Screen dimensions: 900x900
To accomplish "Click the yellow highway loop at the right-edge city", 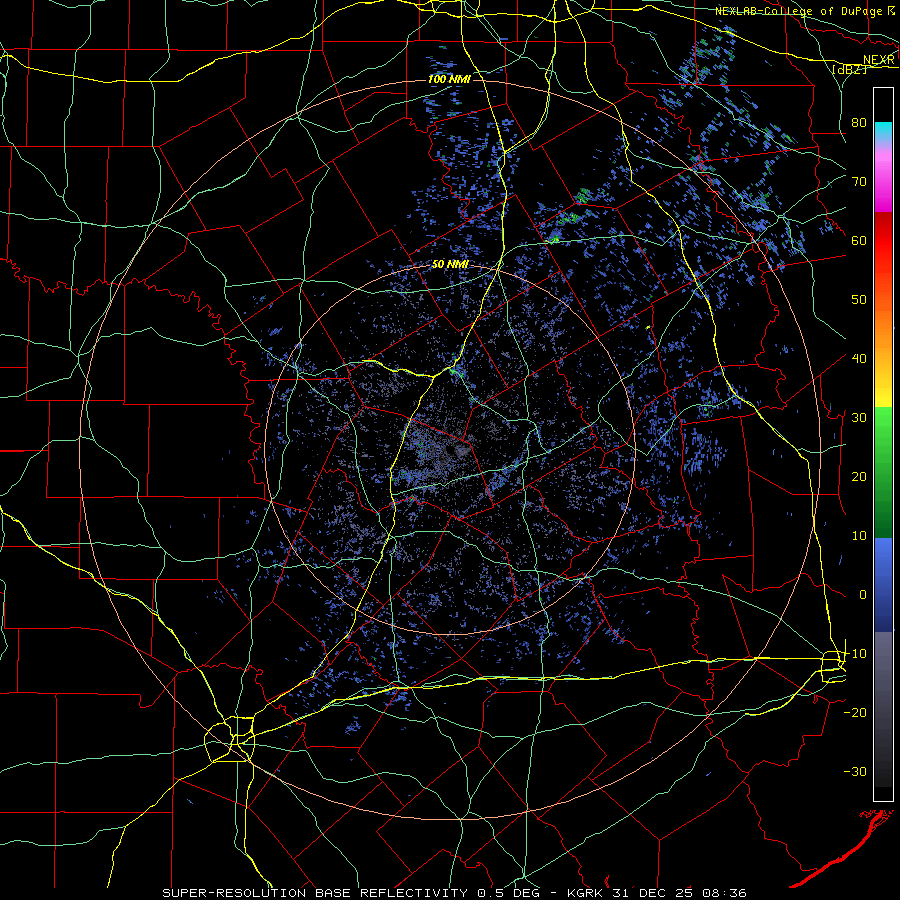I will click(833, 667).
